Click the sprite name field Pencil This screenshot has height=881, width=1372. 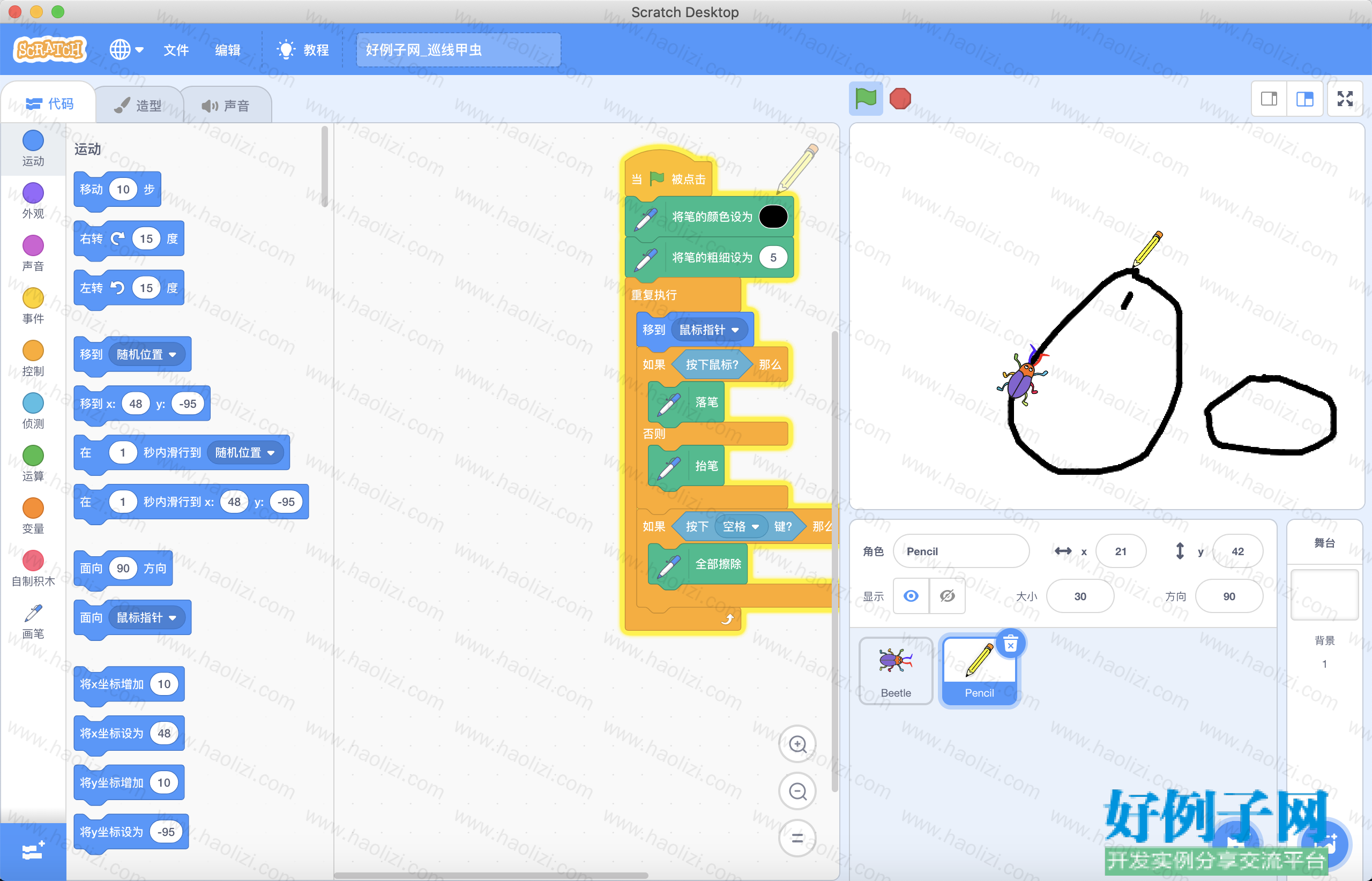[961, 551]
